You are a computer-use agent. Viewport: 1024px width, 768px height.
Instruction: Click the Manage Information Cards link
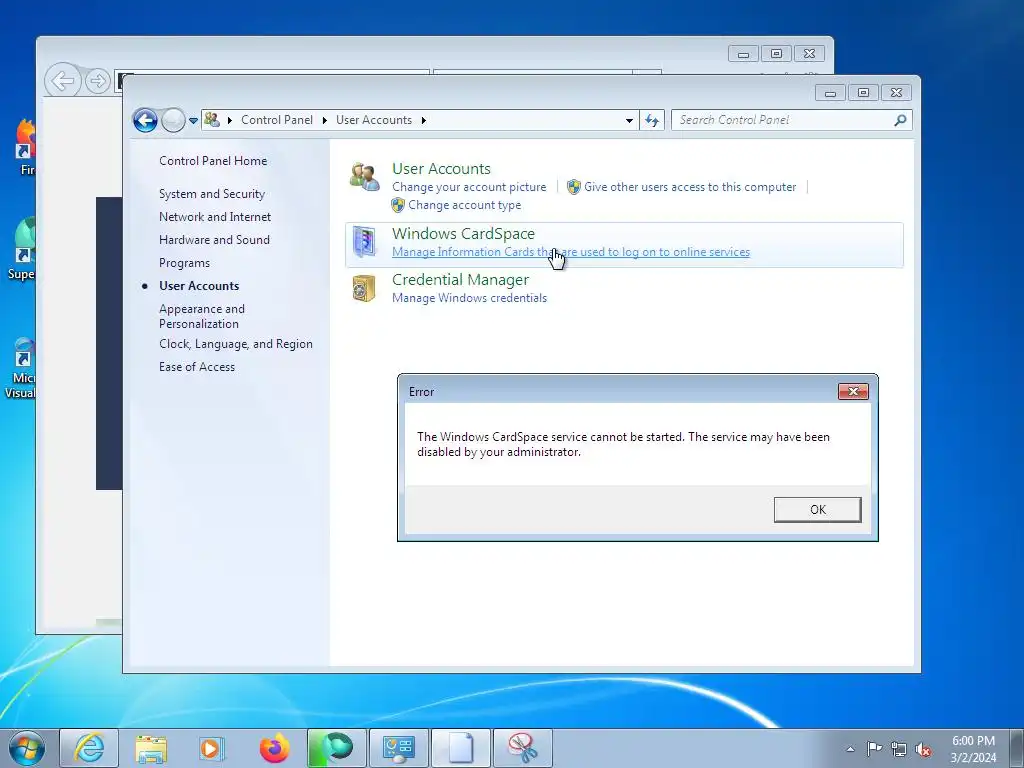570,252
